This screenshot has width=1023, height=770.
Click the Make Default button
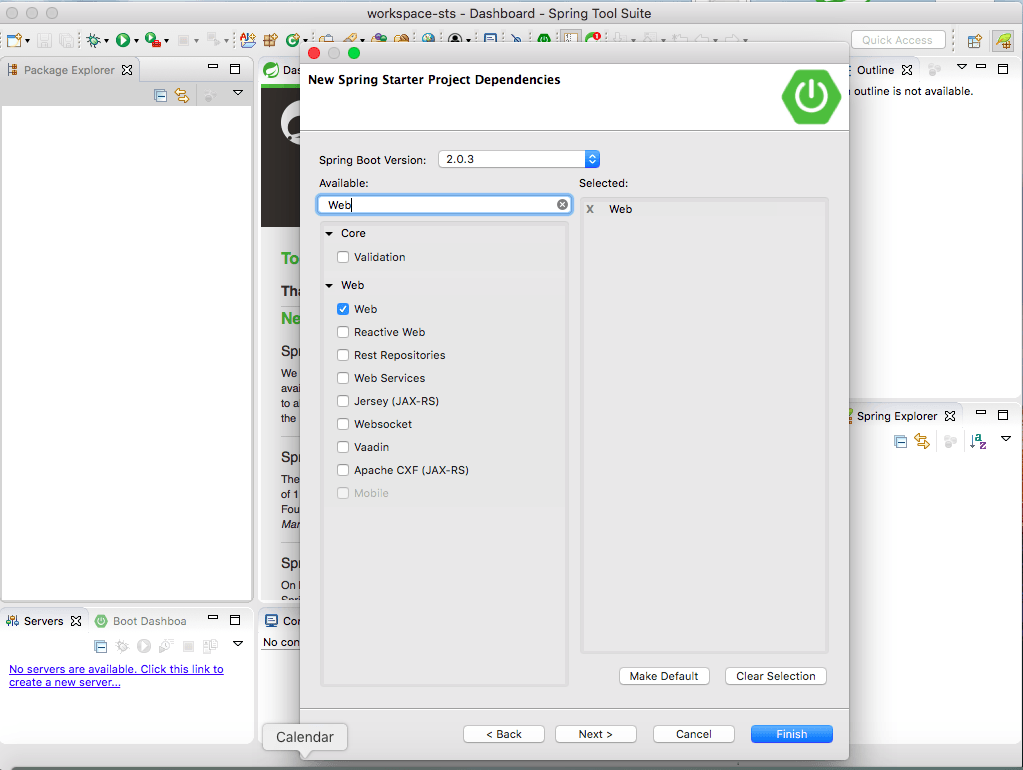(x=664, y=676)
